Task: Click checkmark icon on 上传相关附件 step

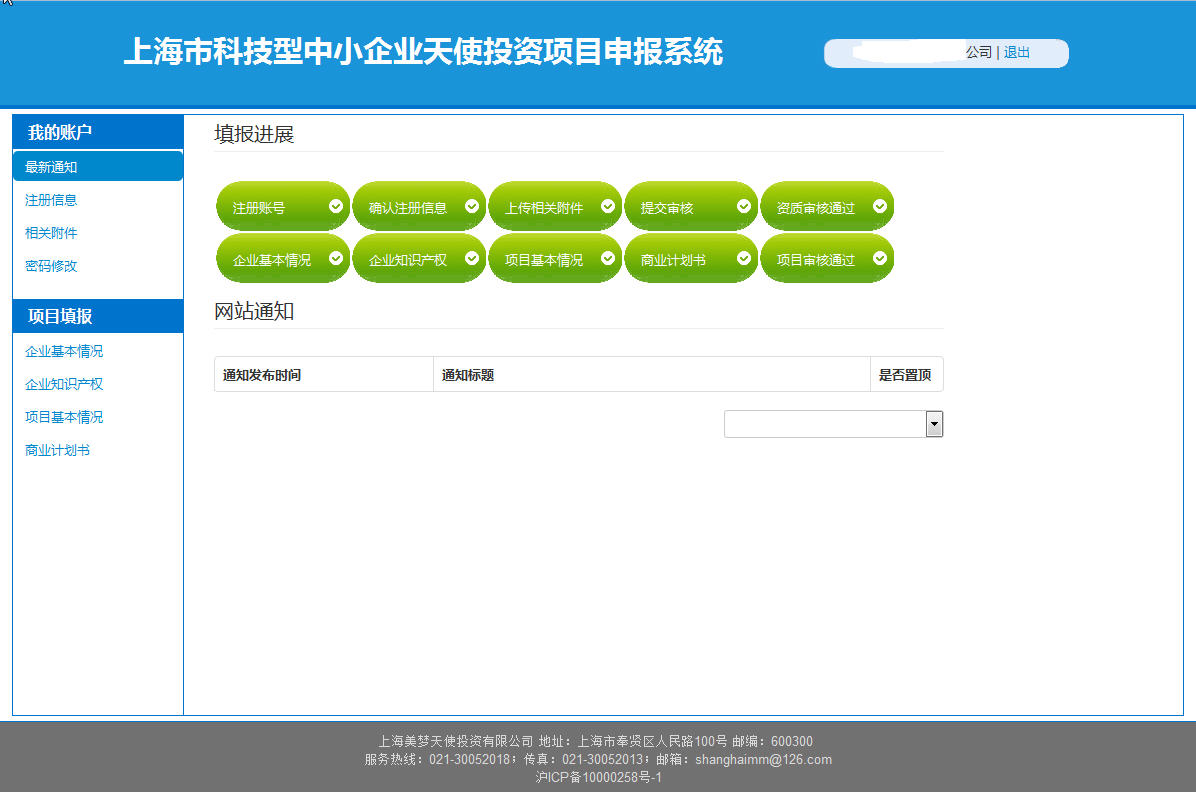Action: [608, 206]
